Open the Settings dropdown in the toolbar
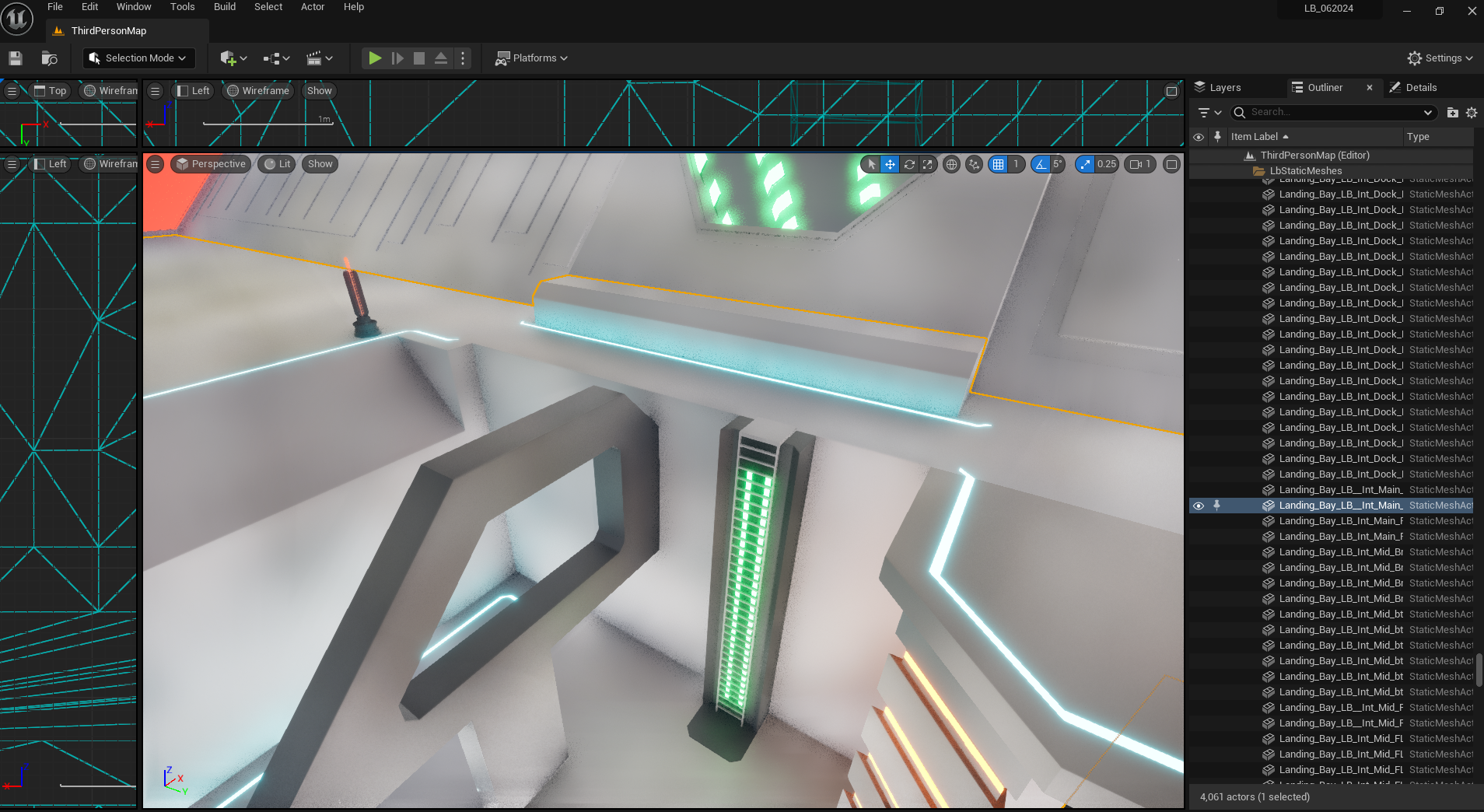The height and width of the screenshot is (812, 1484). click(x=1440, y=58)
